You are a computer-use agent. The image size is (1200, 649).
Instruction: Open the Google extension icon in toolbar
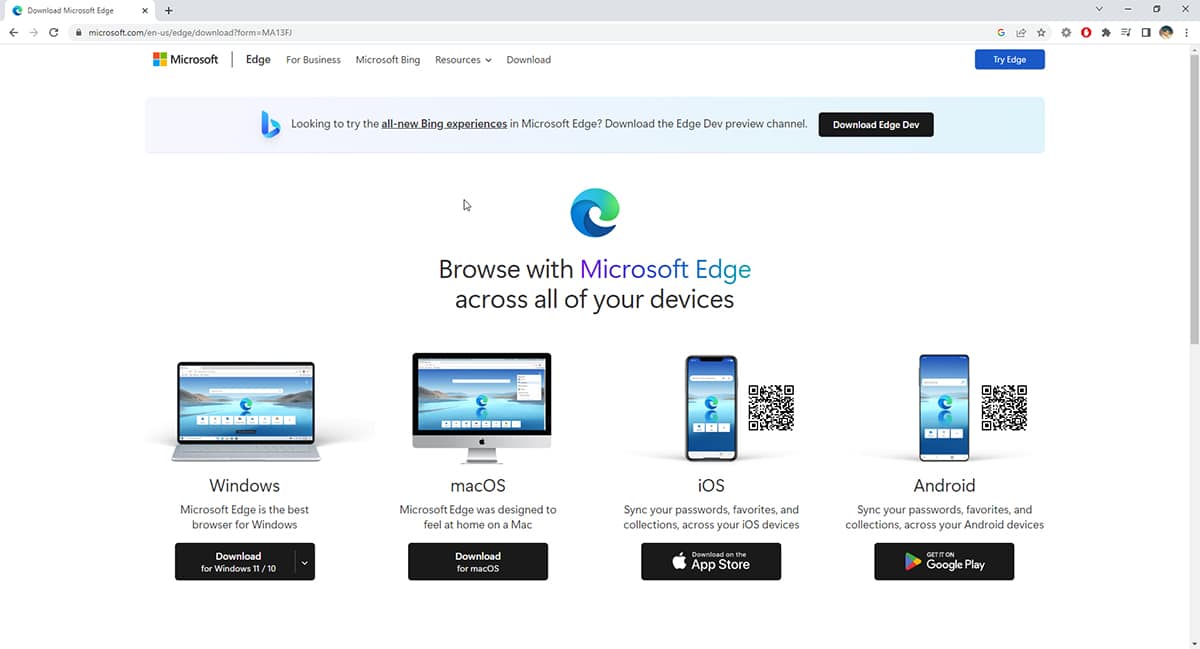(x=1001, y=32)
